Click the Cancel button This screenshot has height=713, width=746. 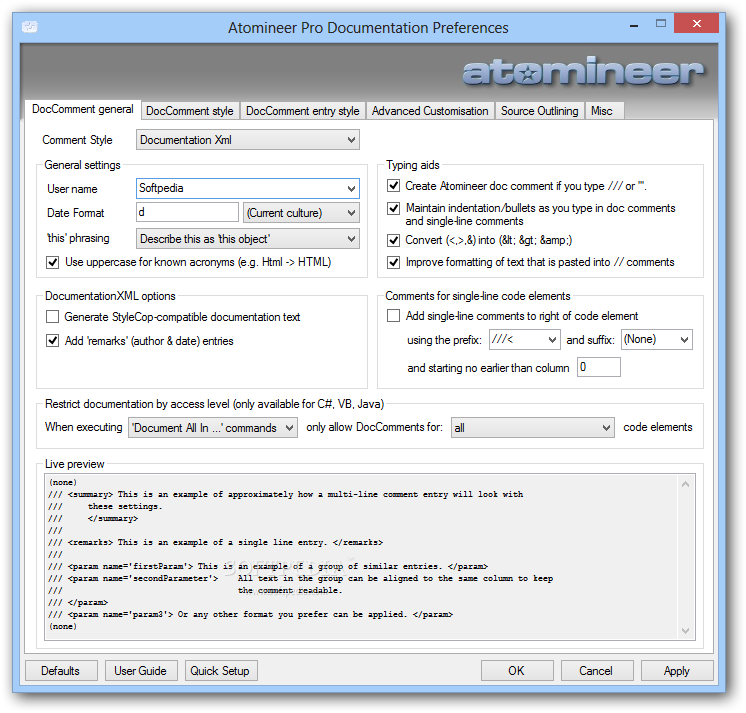597,671
